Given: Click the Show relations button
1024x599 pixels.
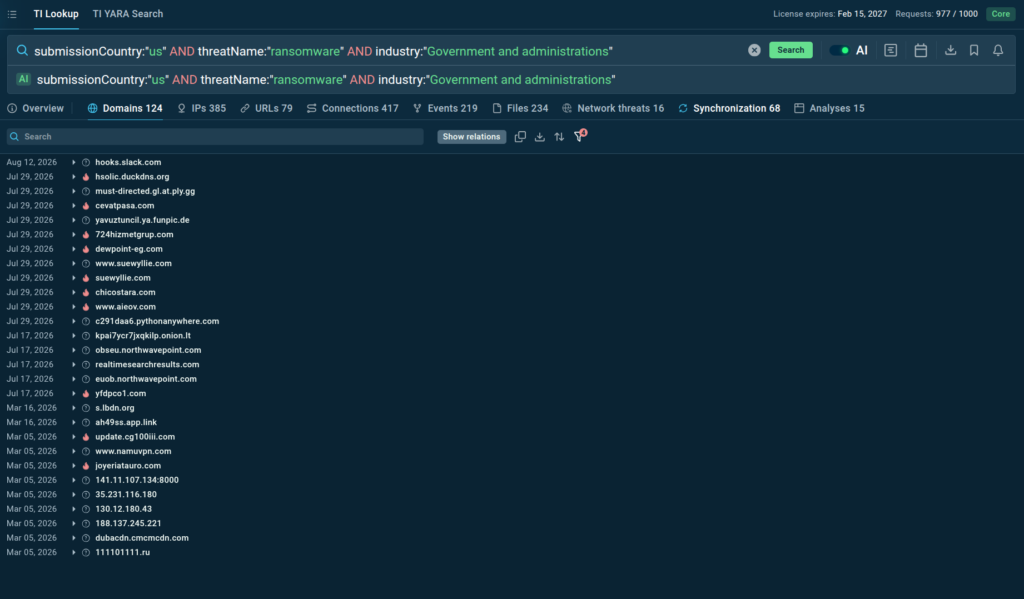Looking at the screenshot, I should click(472, 137).
